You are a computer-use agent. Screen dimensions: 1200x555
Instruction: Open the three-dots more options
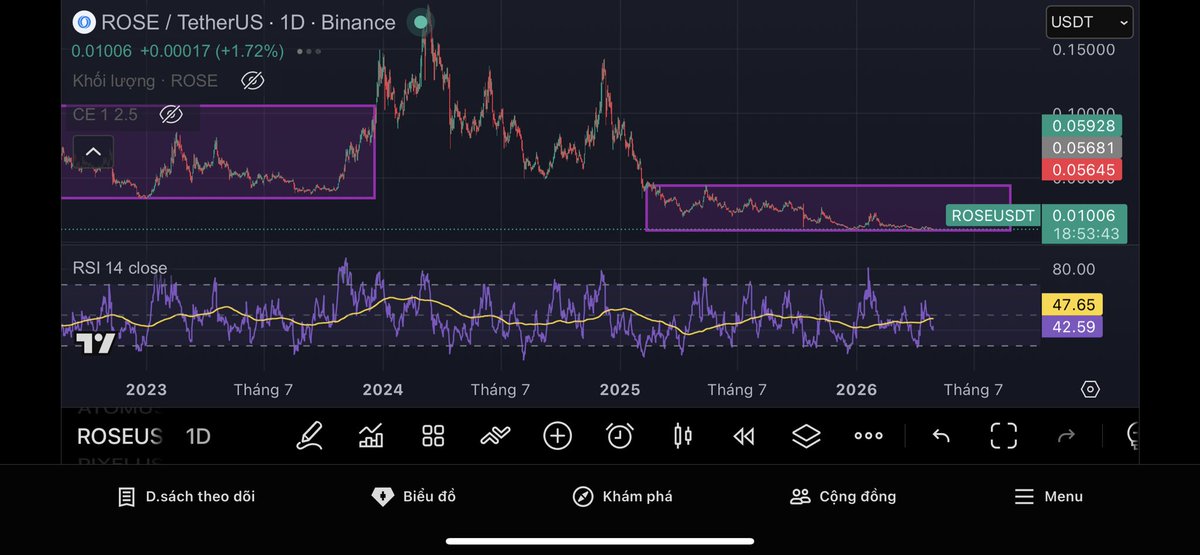coord(868,436)
